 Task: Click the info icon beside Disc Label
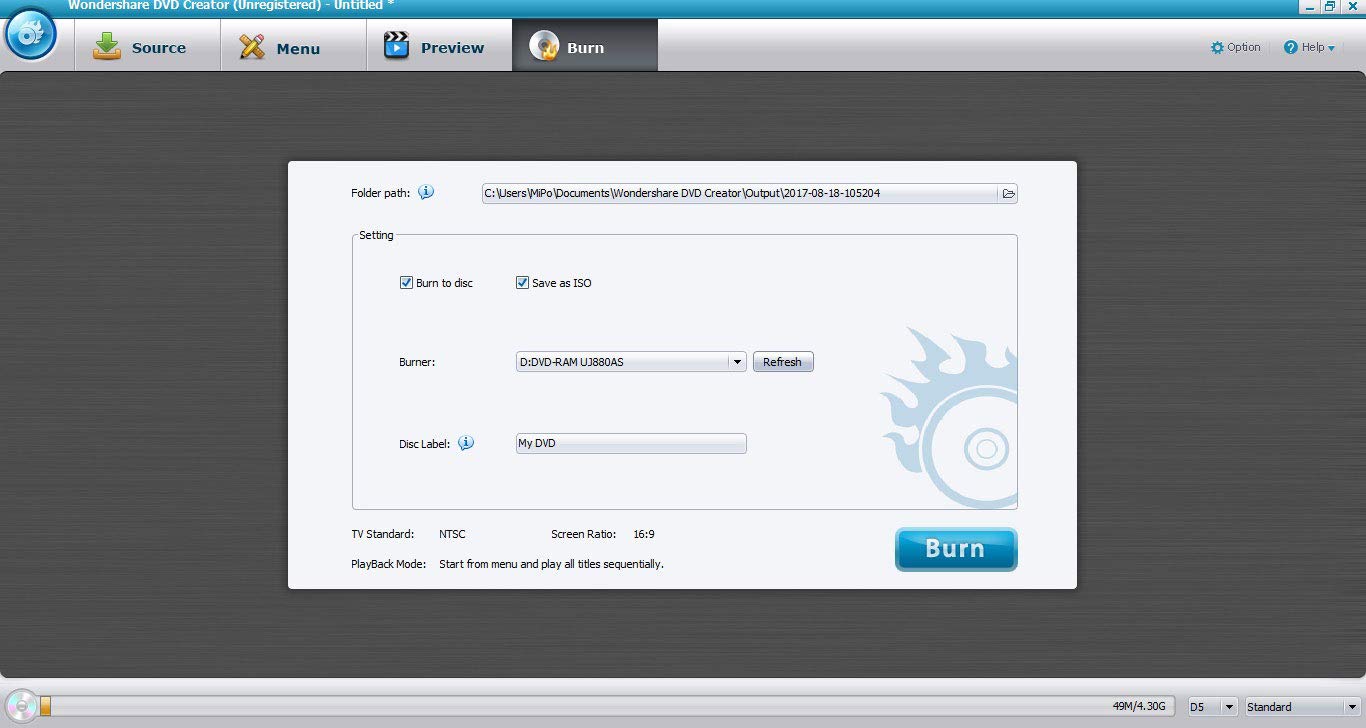pyautogui.click(x=466, y=443)
